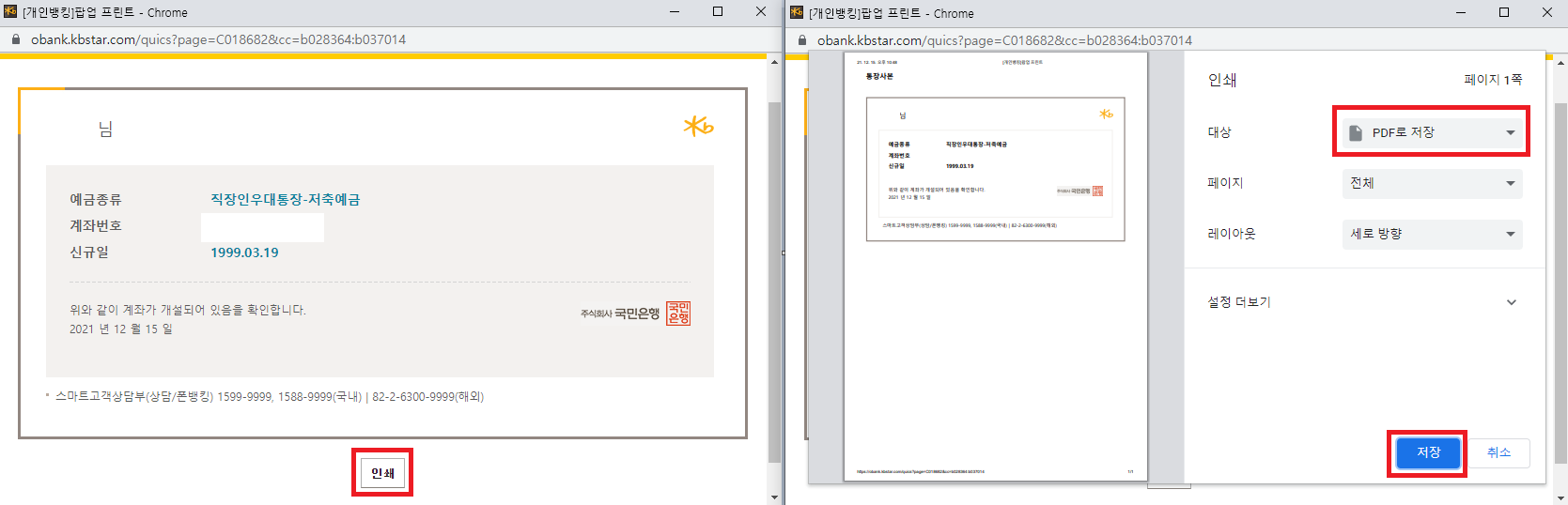
Task: Click the 스마트고객상담부 contact line in left window
Action: pos(270,397)
